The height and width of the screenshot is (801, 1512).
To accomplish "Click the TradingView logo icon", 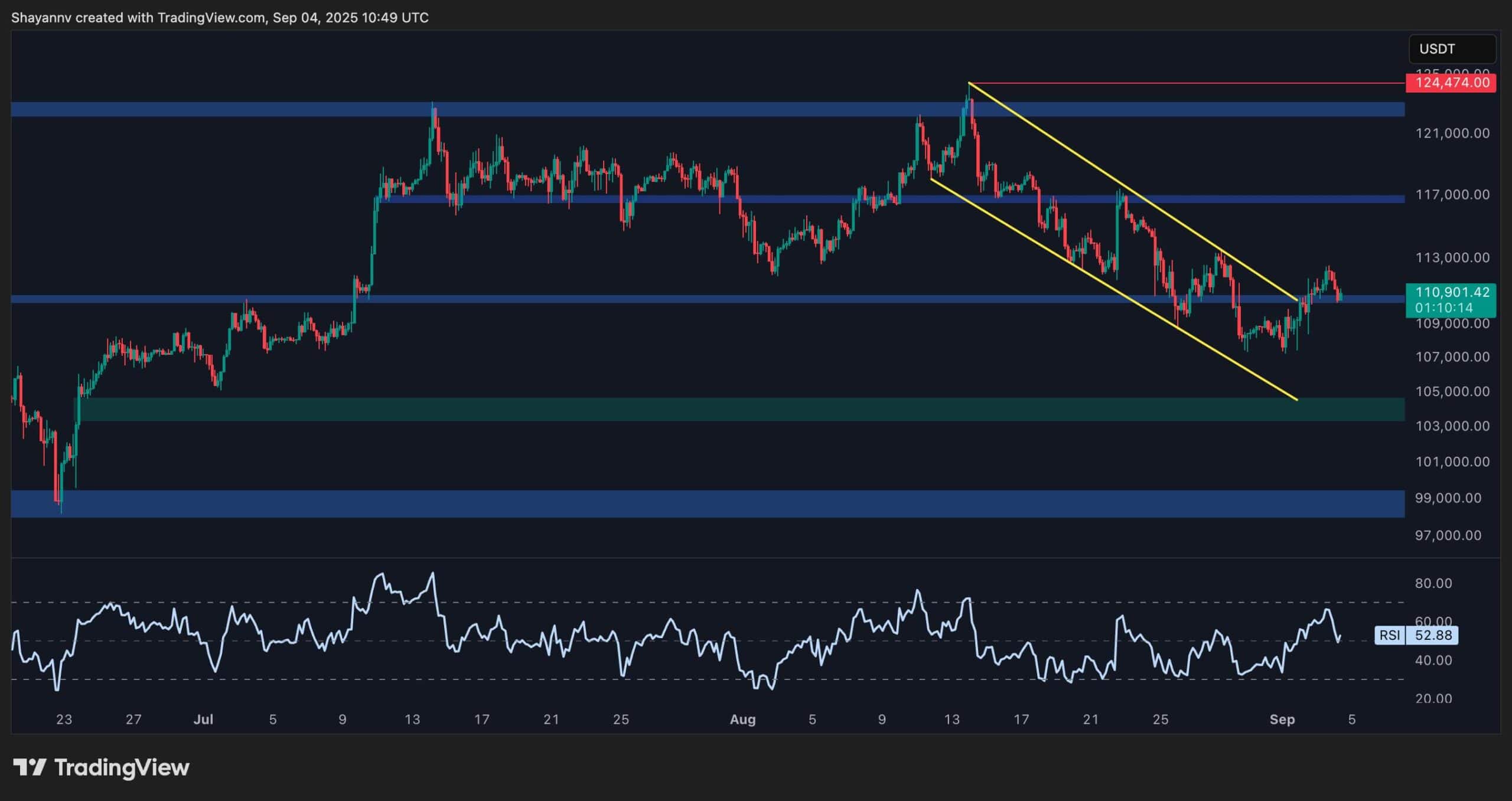I will pos(30,767).
